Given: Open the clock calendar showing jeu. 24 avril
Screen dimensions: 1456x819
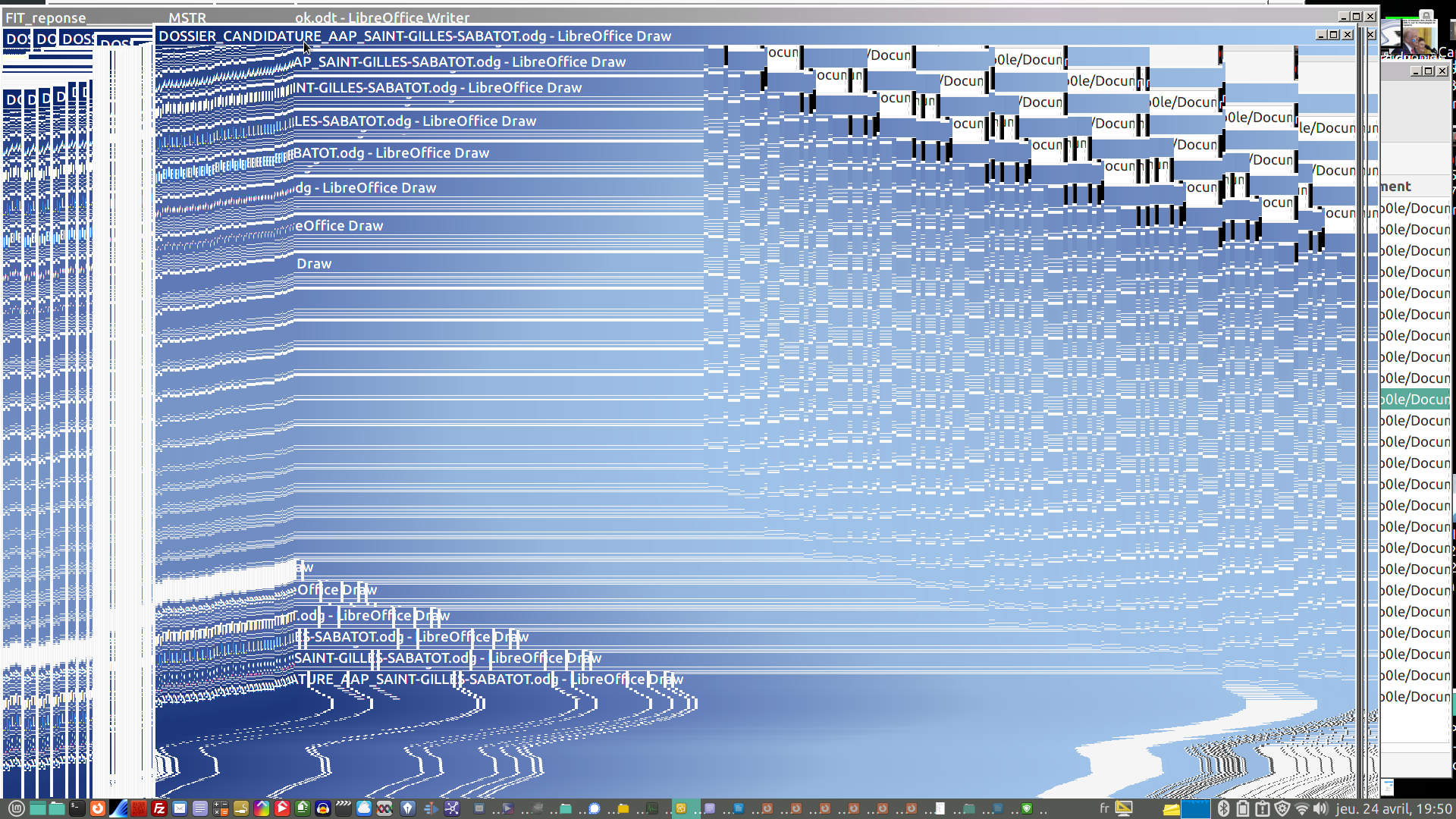Looking at the screenshot, I should pyautogui.click(x=1393, y=808).
